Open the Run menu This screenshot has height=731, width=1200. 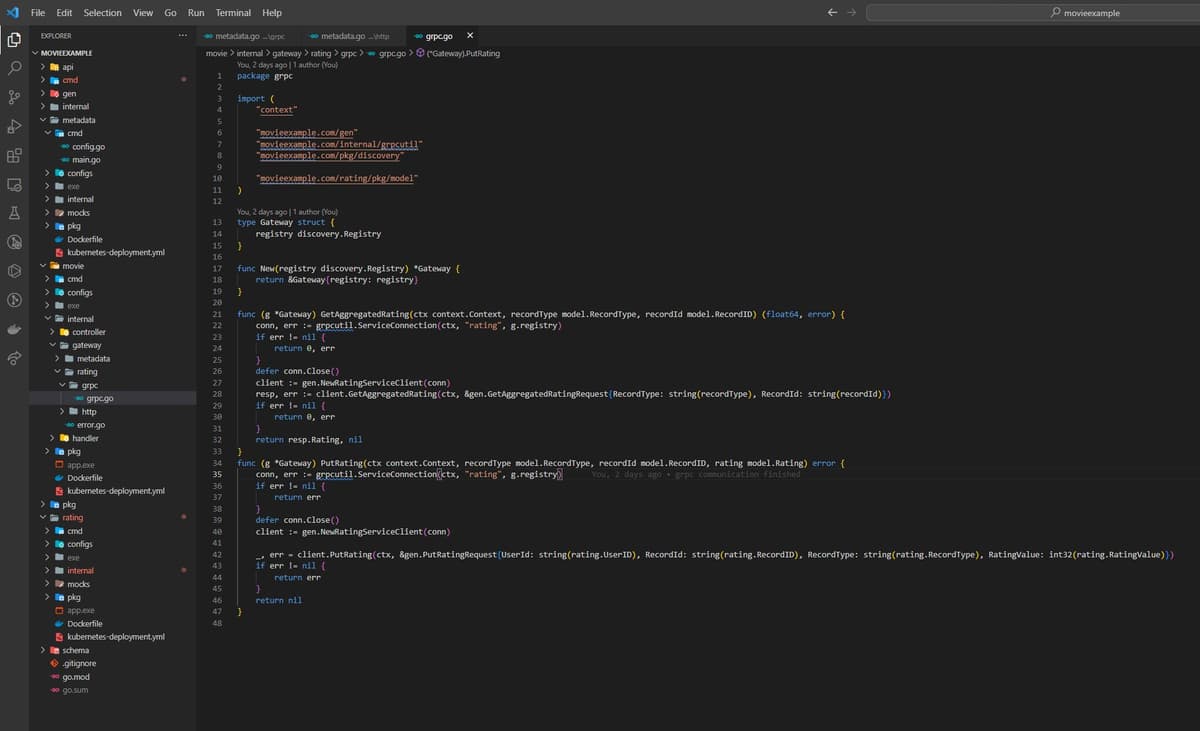coord(196,13)
